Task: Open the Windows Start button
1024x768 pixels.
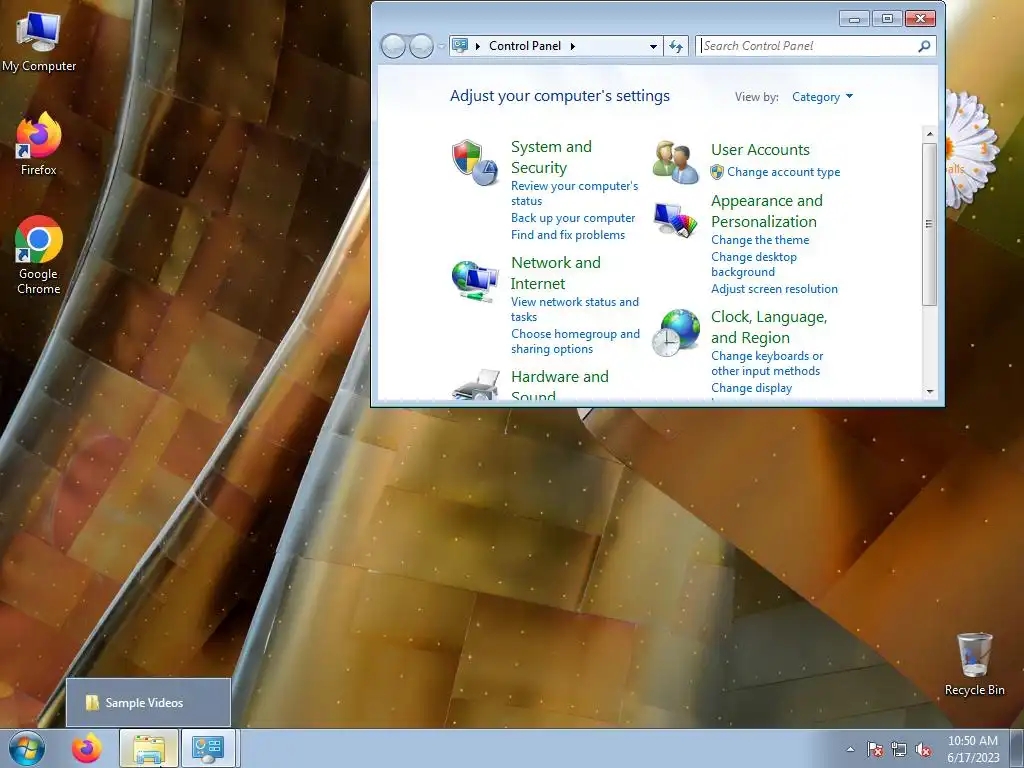Action: [27, 748]
